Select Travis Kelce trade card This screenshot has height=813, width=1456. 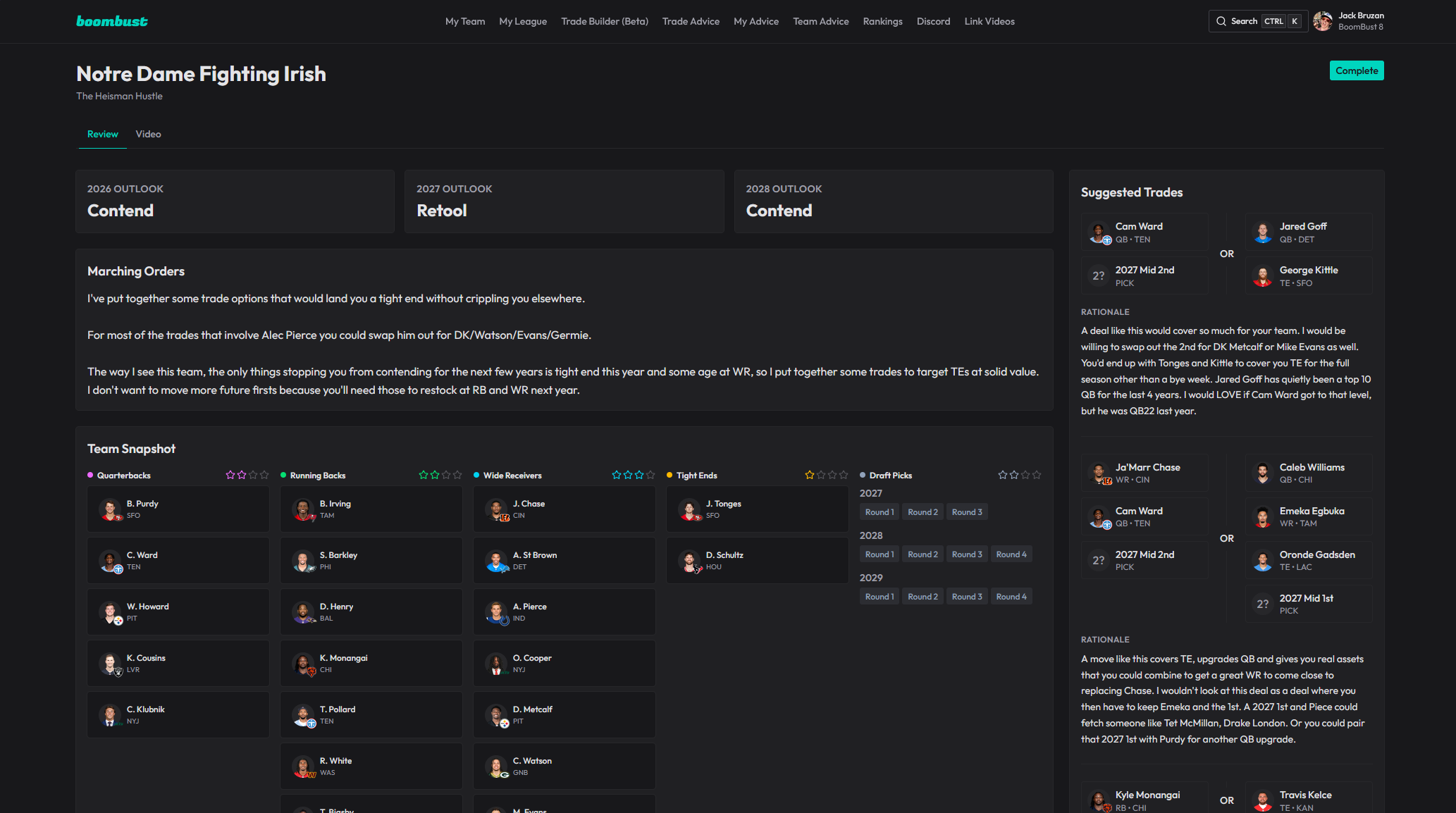(x=1309, y=798)
